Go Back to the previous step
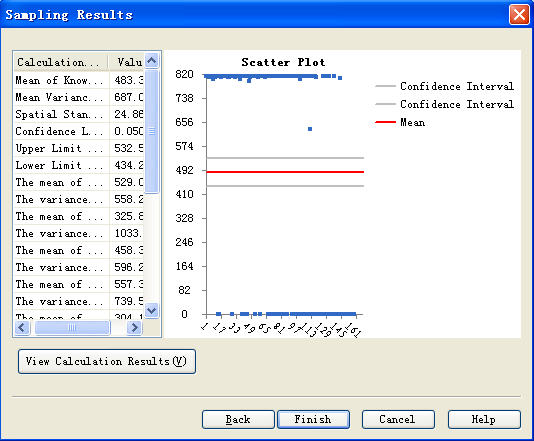The width and height of the screenshot is (534, 441). (x=238, y=419)
